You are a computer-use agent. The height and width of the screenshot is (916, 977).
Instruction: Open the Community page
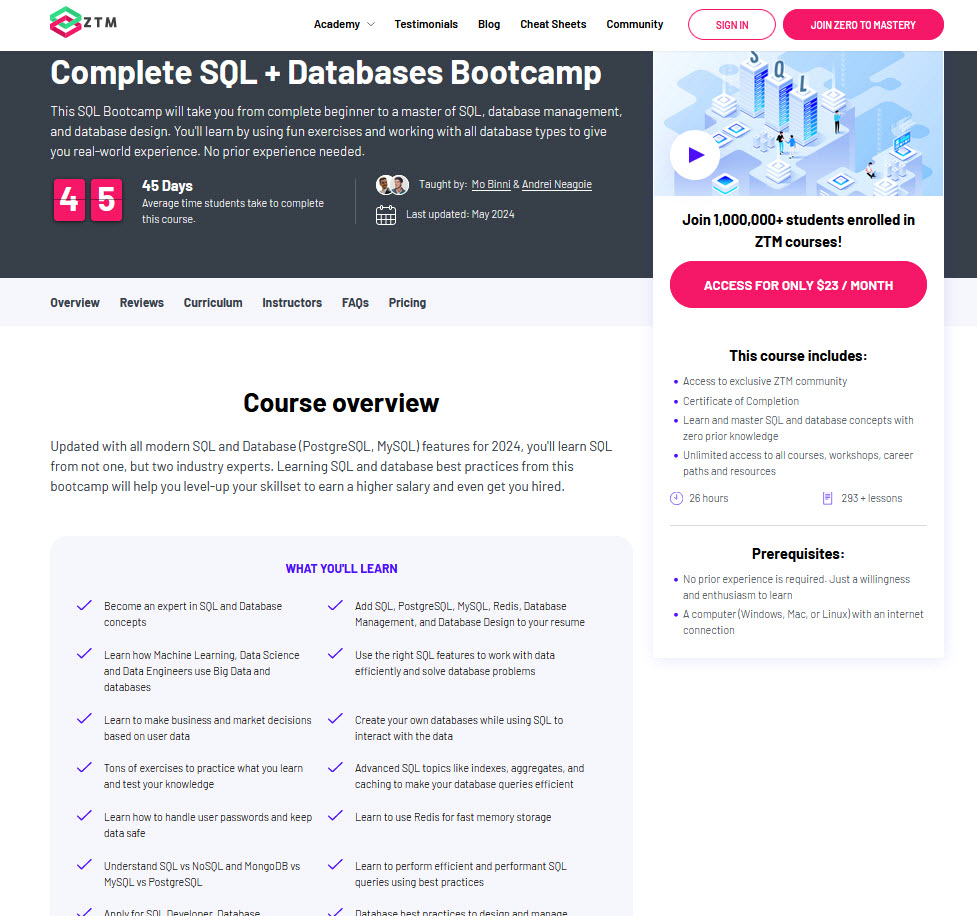click(634, 24)
